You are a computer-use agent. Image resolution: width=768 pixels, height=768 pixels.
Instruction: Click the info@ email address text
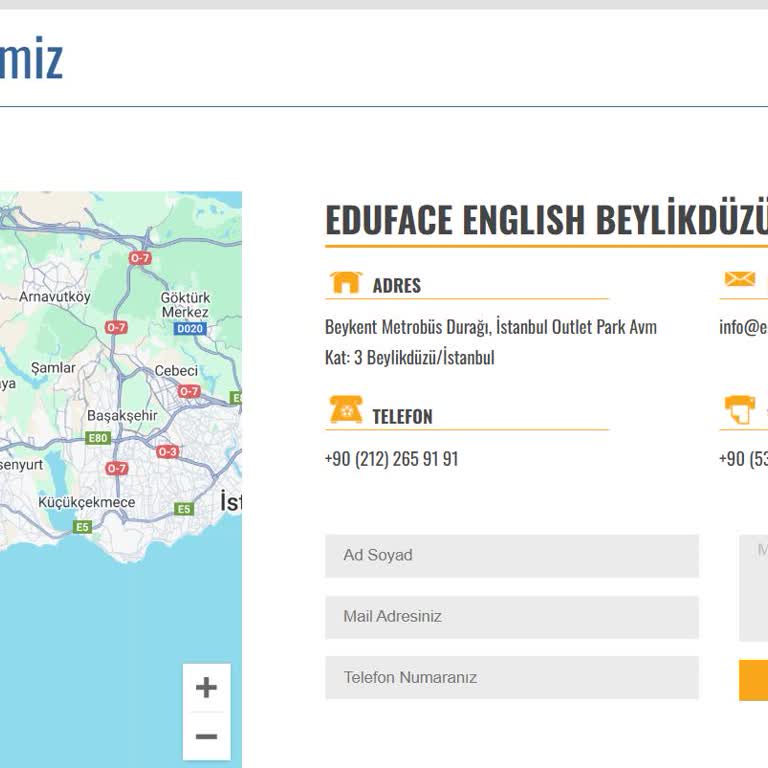point(743,327)
